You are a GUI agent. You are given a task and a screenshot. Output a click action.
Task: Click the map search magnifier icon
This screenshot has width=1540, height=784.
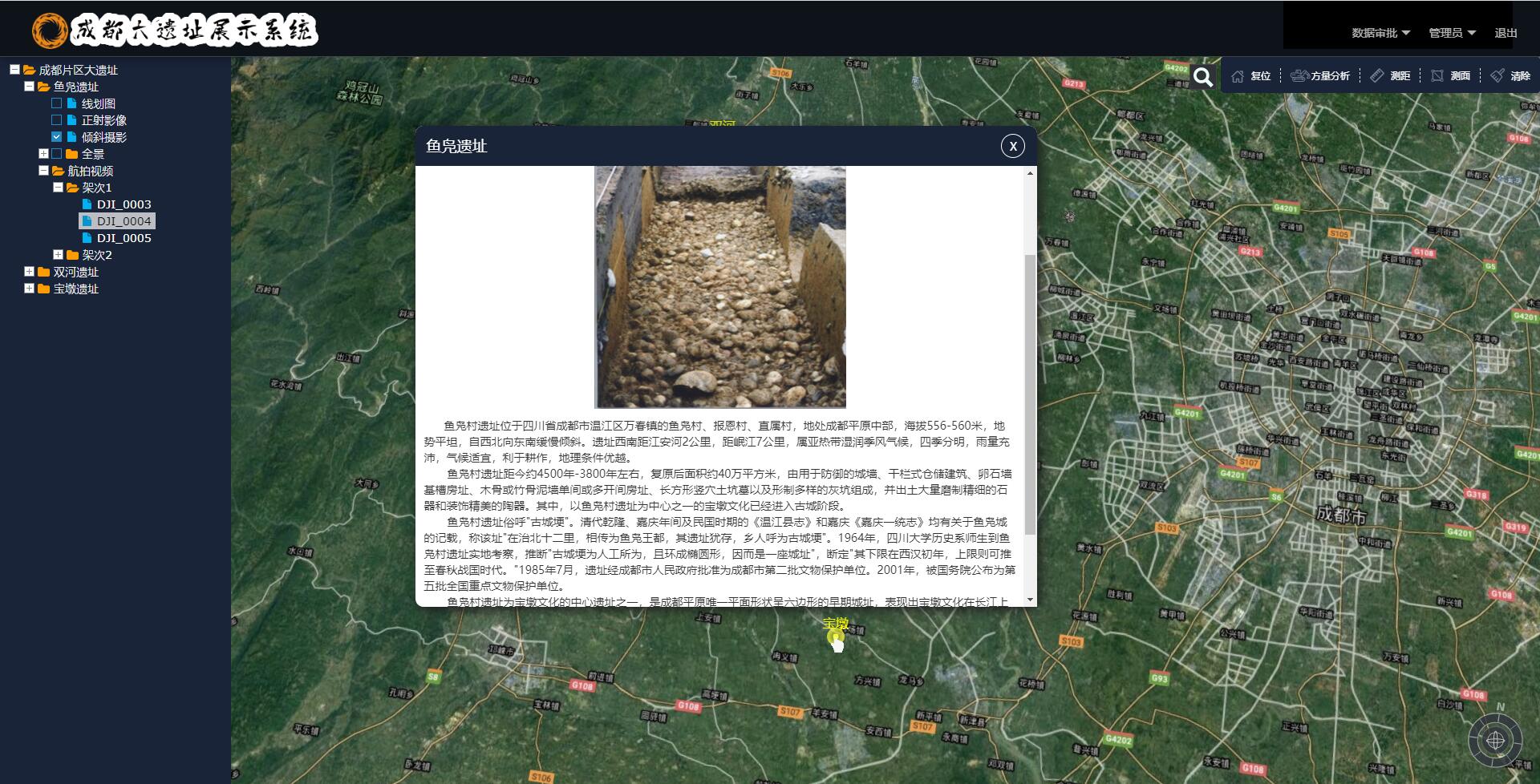tap(1202, 76)
